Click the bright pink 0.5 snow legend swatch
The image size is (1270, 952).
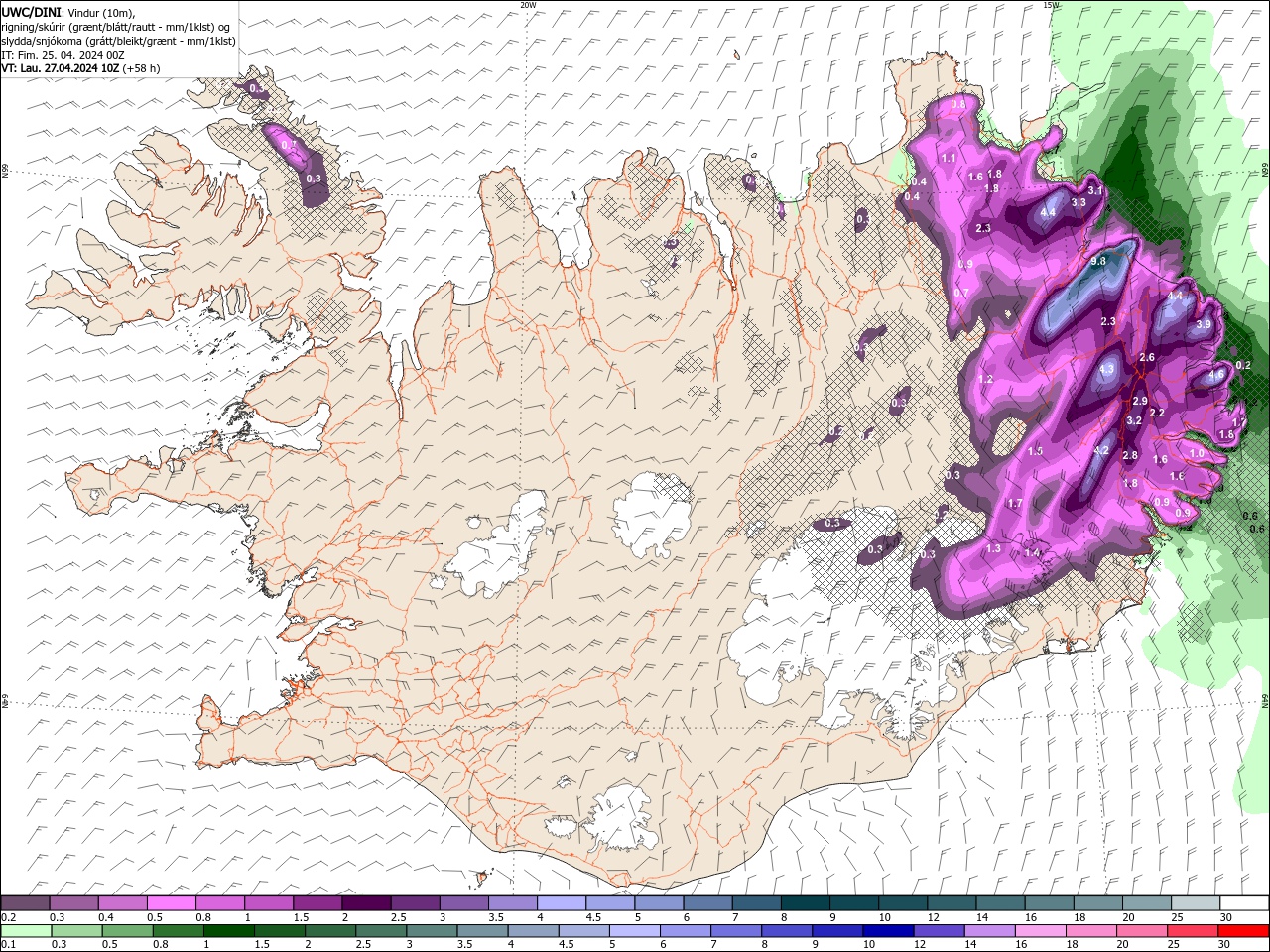[x=171, y=903]
